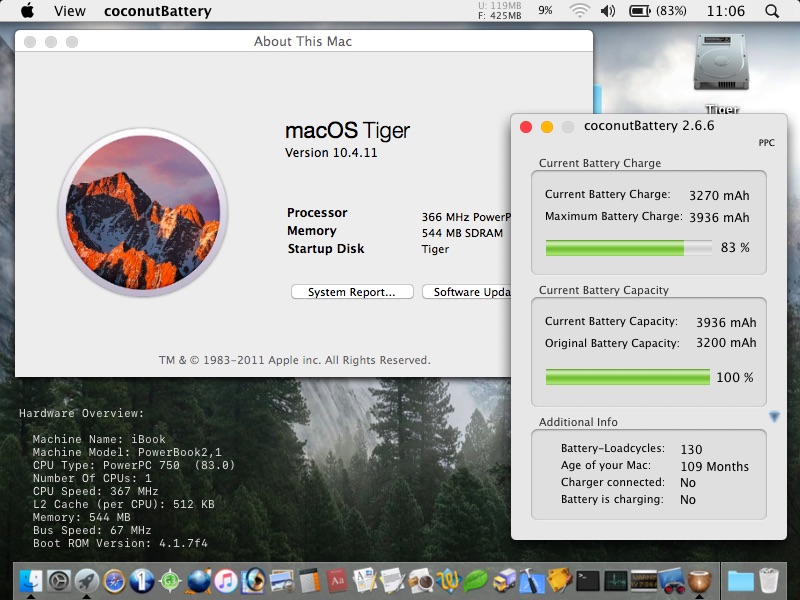Click the '3270 mAh' current charge value

(719, 195)
